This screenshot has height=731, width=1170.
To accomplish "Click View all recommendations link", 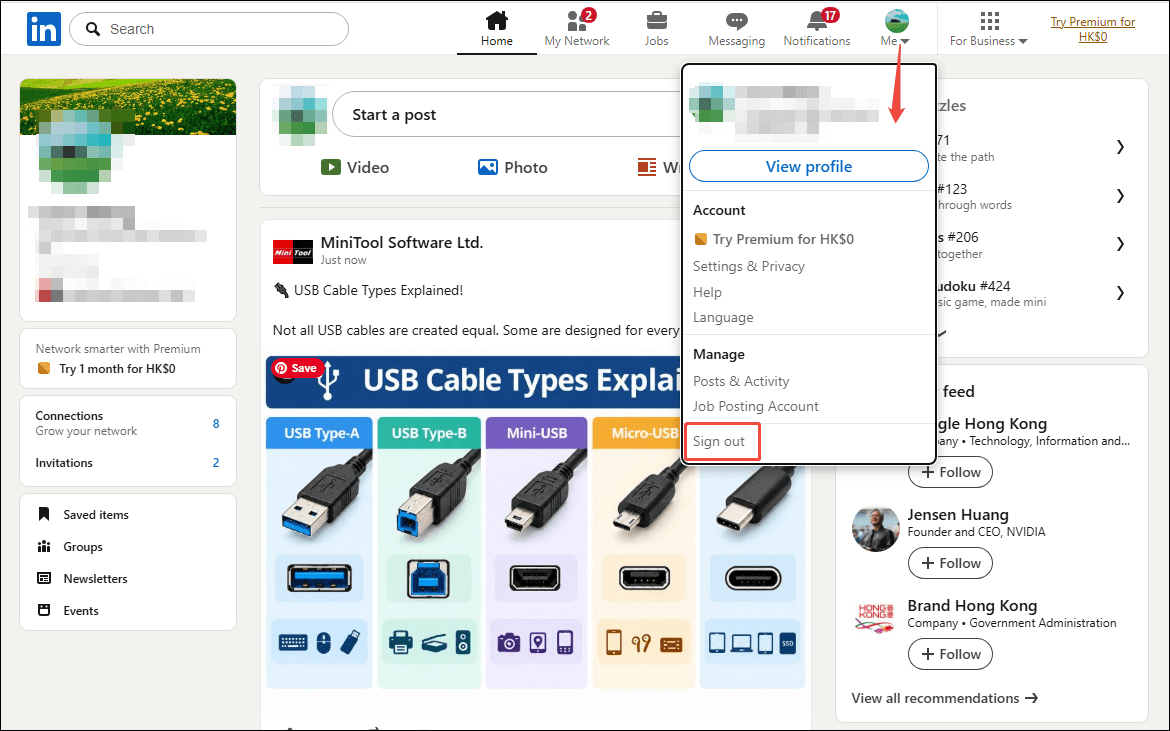I will (945, 698).
